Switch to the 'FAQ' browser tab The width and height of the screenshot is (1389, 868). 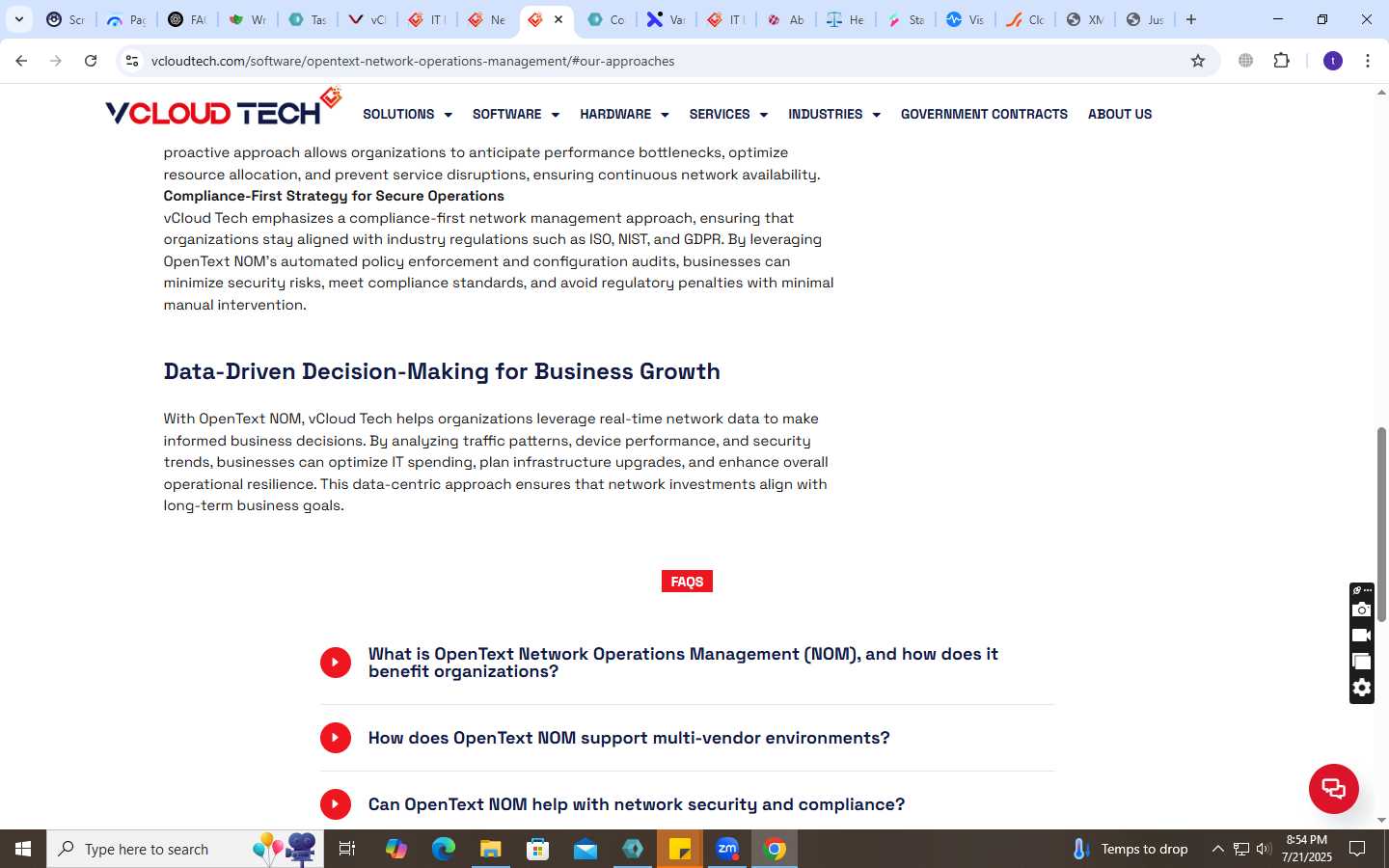click(186, 19)
